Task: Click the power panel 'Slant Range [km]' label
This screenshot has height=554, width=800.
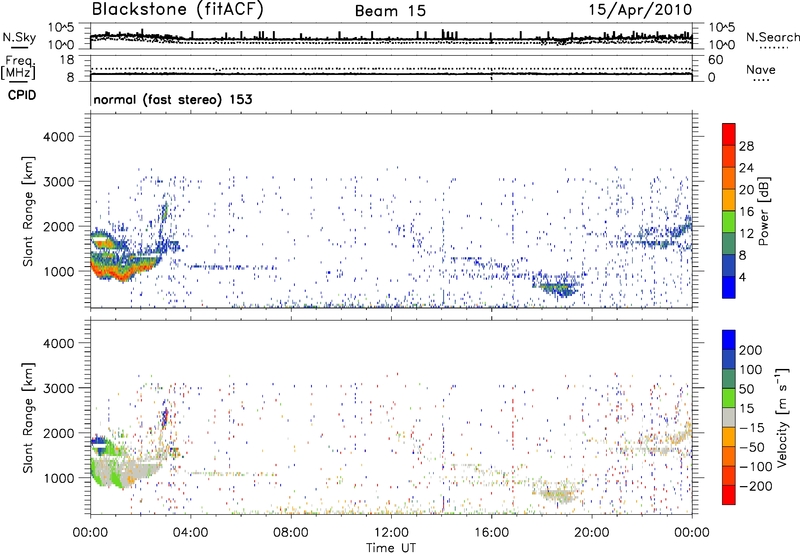Action: pos(28,211)
